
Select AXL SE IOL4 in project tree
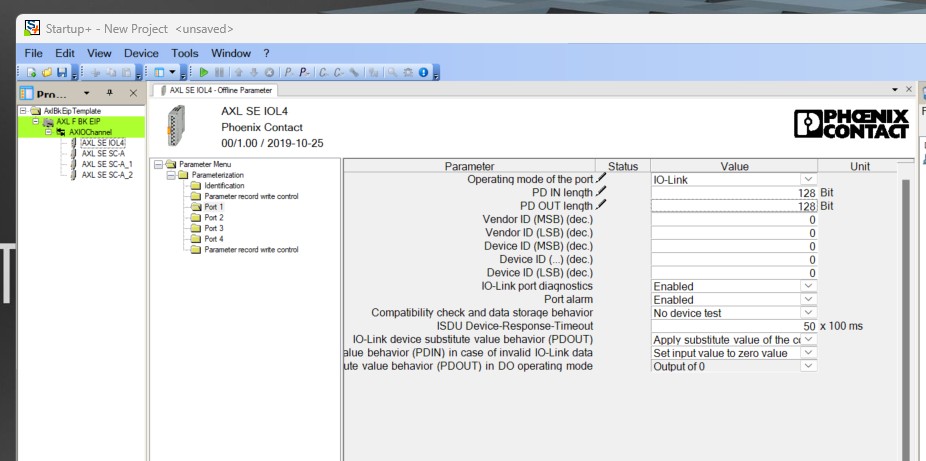[103, 143]
